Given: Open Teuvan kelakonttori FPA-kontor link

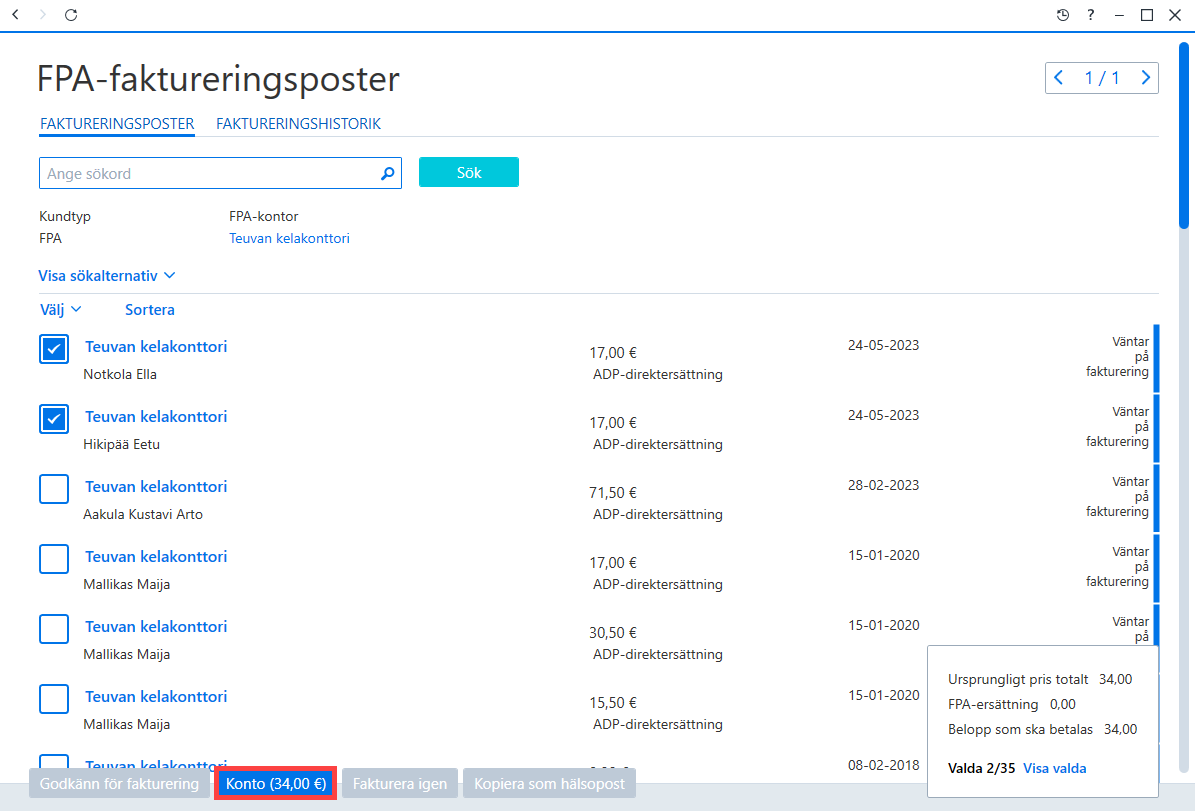Looking at the screenshot, I should tap(290, 239).
